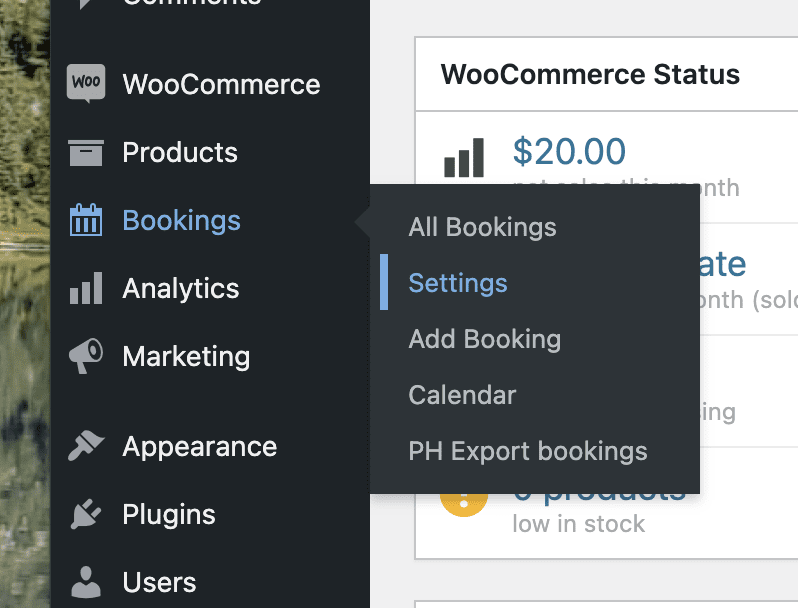Click the net sales bar chart icon
The image size is (798, 608).
(463, 159)
